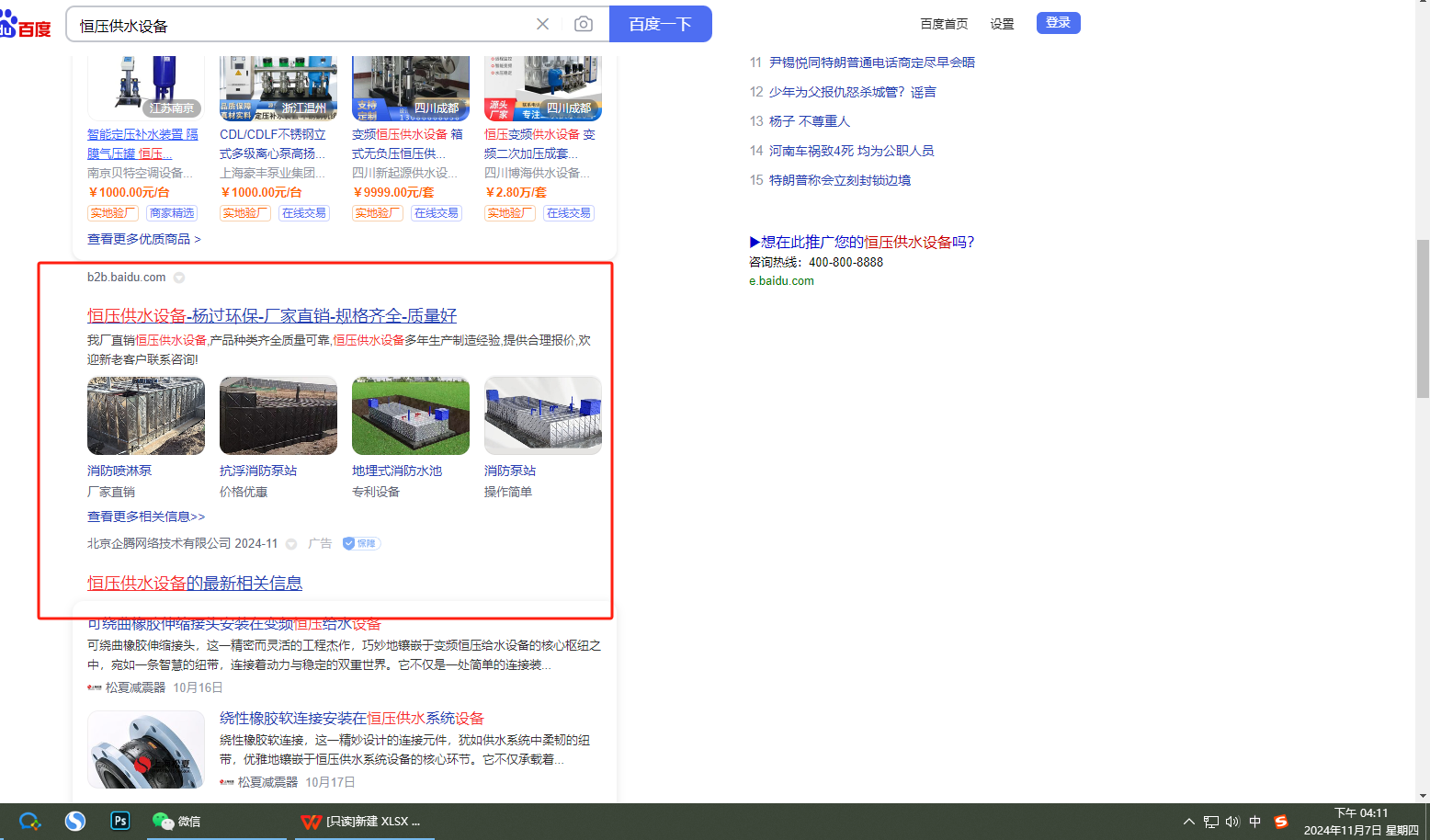Screen dimensions: 1430x840
Task: Open 想在此推广您的恒压供水设备吗 promotion link
Action: (862, 242)
